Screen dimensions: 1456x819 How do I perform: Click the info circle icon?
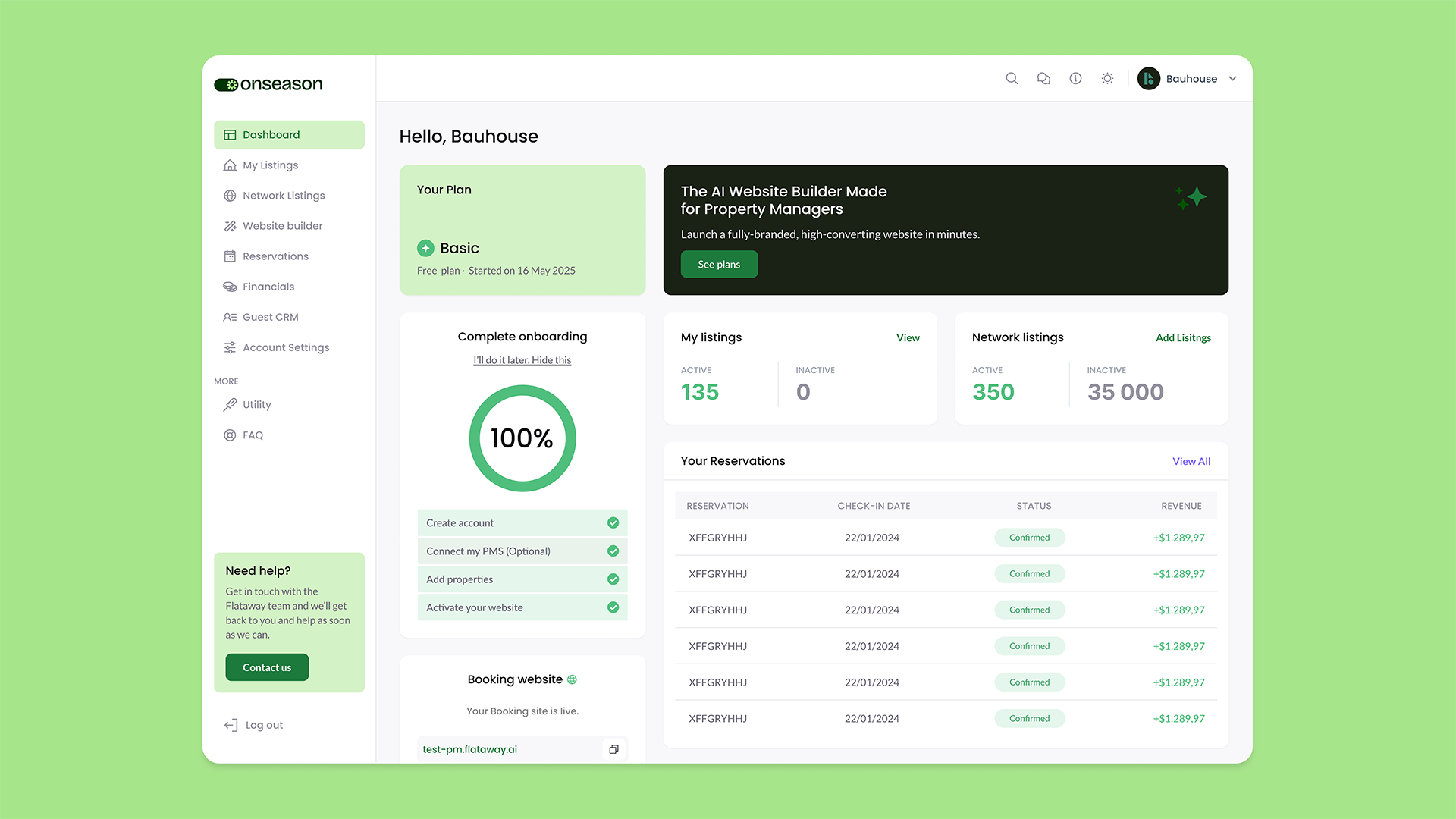[1075, 79]
